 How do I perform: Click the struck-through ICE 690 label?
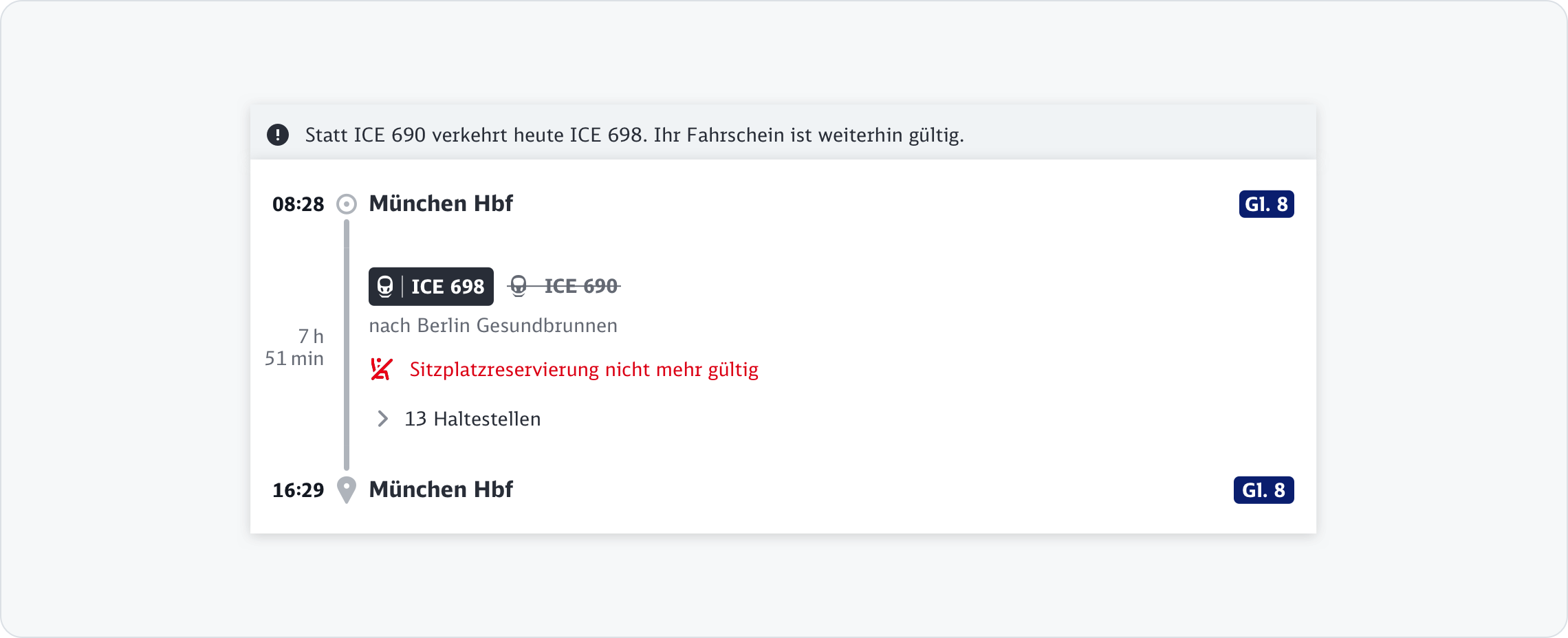(580, 286)
